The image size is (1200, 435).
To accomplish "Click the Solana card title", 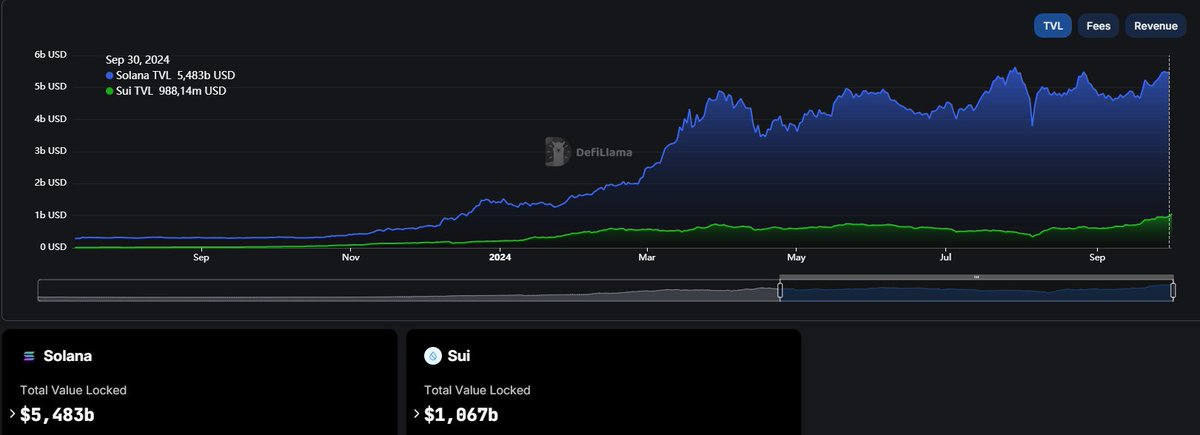I will 68,356.
